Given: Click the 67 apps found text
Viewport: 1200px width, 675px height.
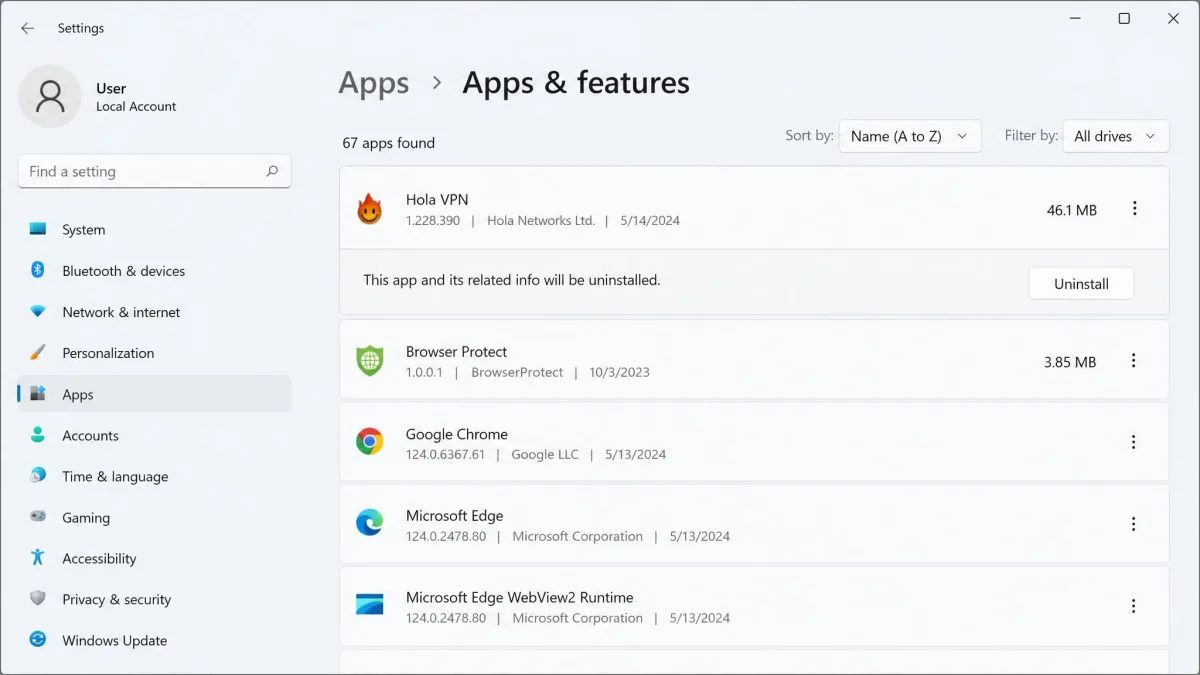Looking at the screenshot, I should click(x=389, y=142).
